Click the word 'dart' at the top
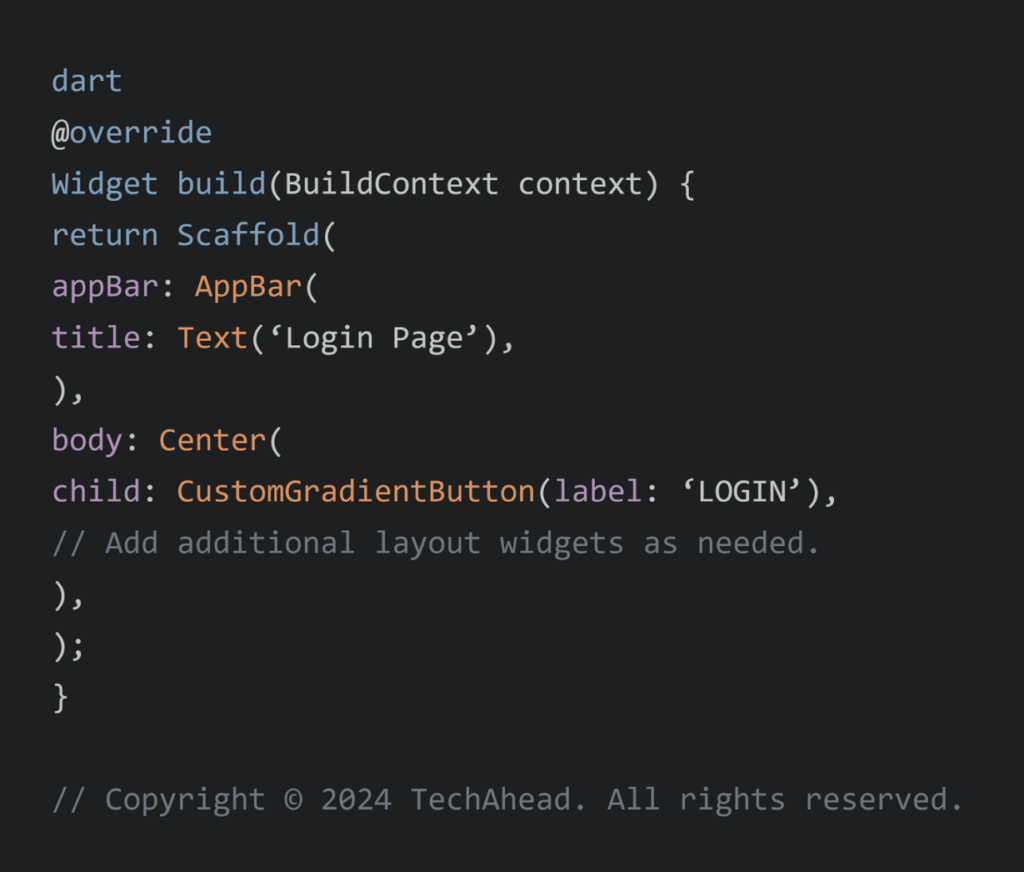Screen dimensions: 1024x872 pos(87,81)
